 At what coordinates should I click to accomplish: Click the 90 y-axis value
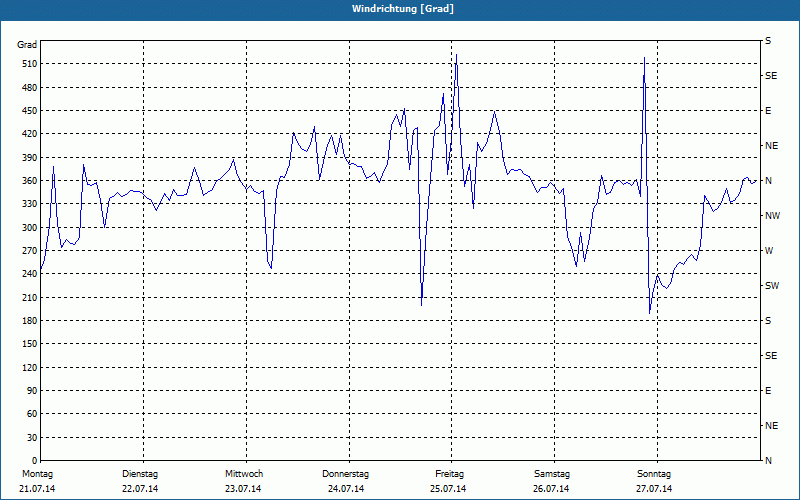32,390
